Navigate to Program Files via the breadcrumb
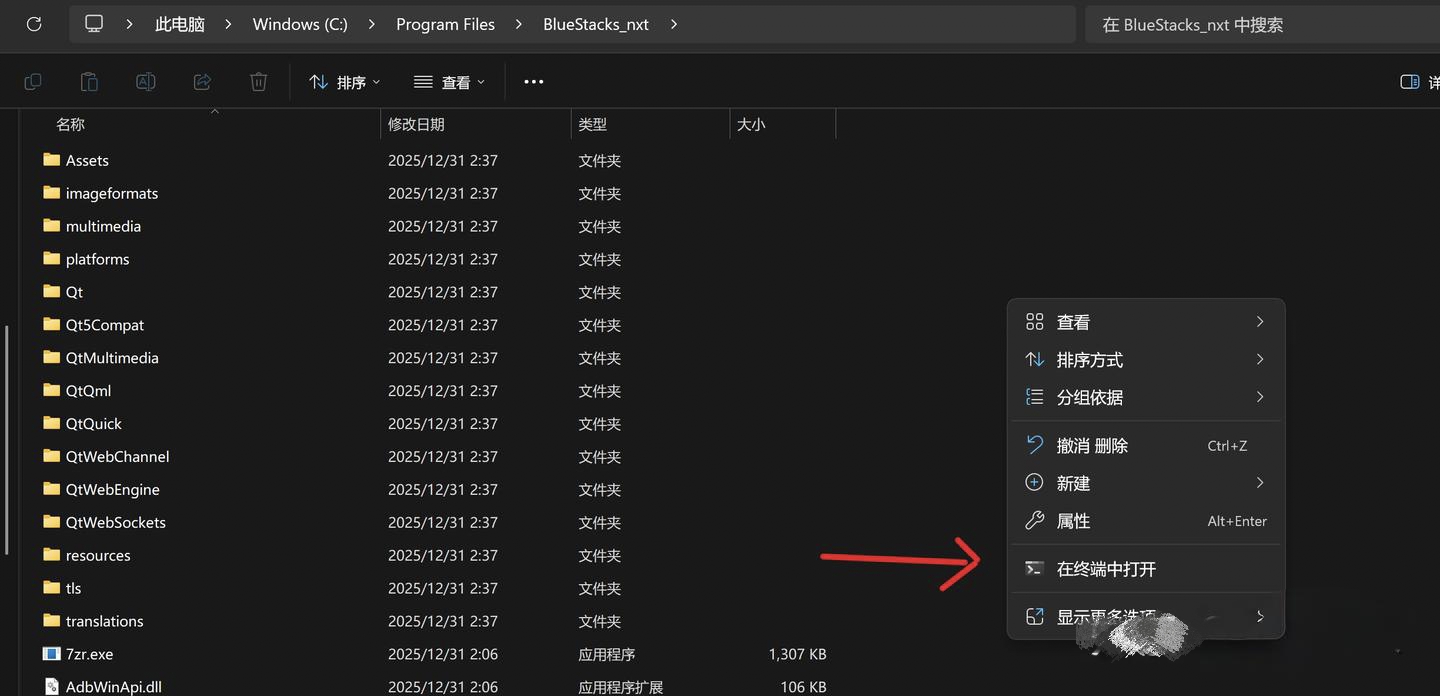1440x696 pixels. pos(445,23)
